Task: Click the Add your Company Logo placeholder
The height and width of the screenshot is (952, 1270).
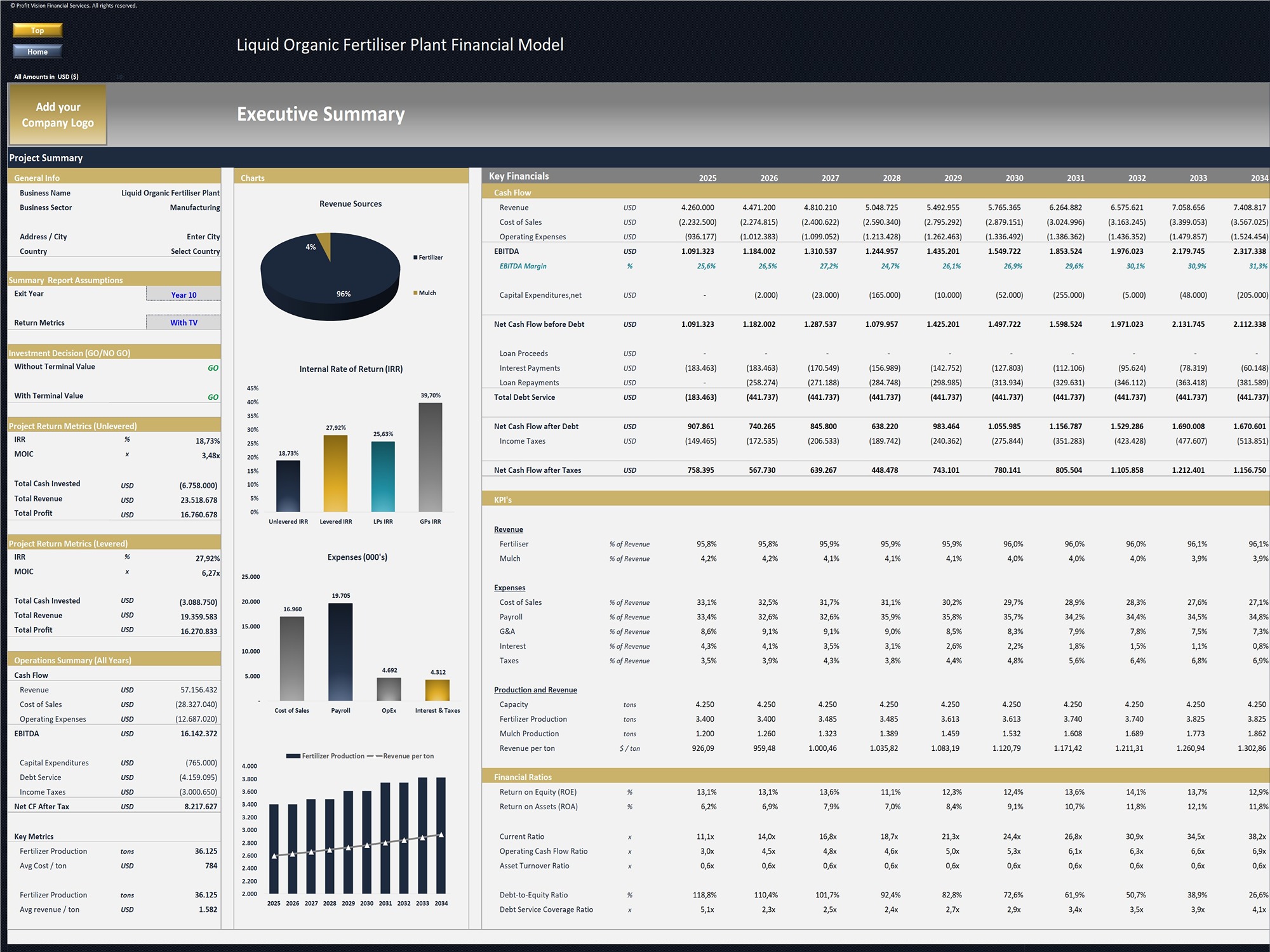Action: (58, 115)
